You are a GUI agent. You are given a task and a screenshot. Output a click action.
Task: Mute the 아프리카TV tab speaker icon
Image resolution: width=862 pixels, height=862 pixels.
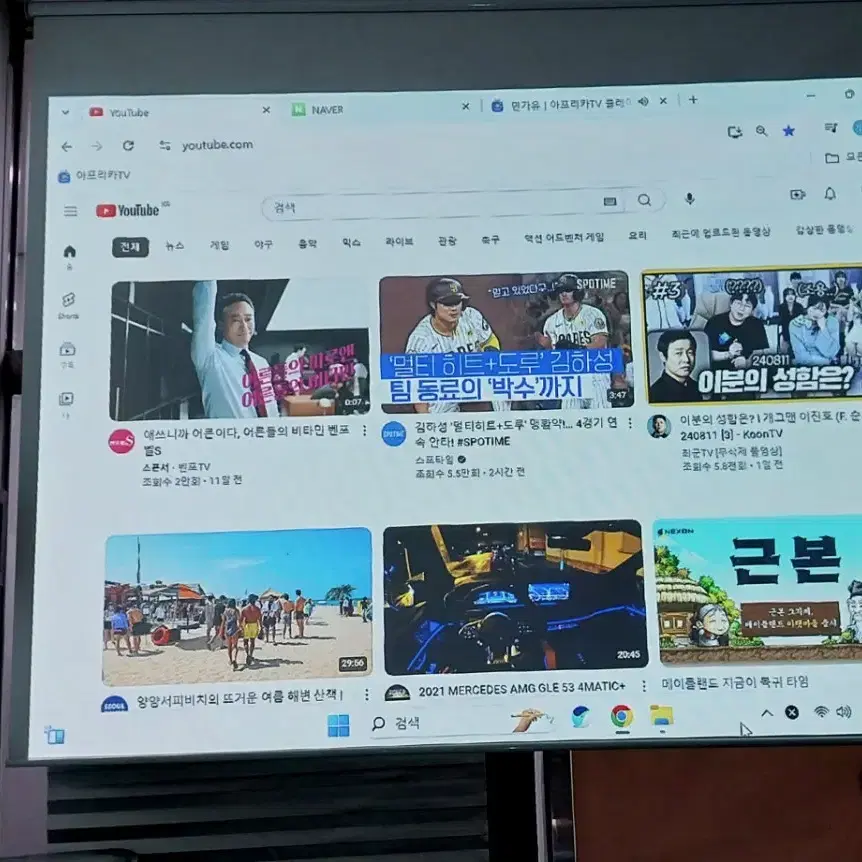643,102
